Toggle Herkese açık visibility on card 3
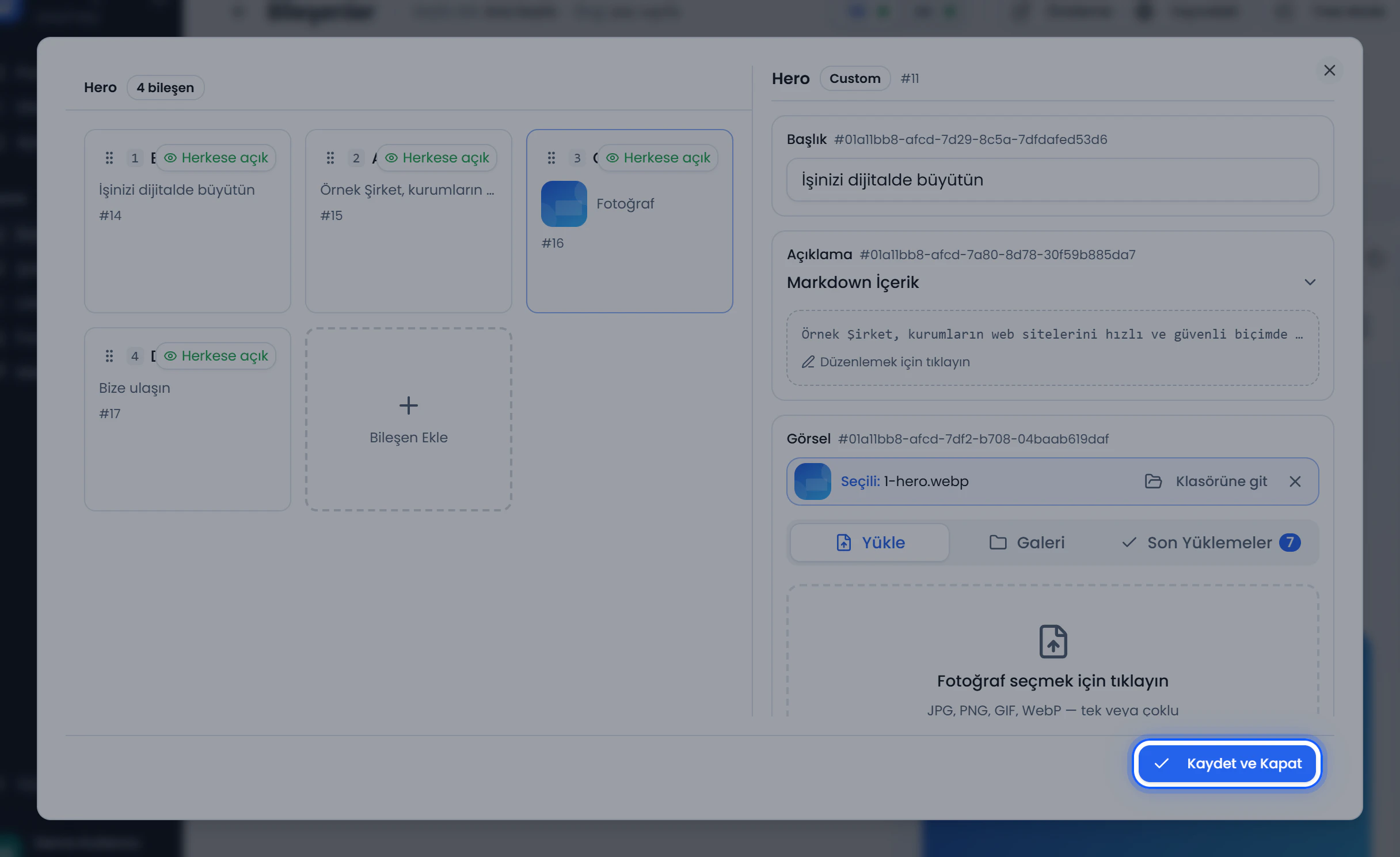1400x857 pixels. (659, 158)
